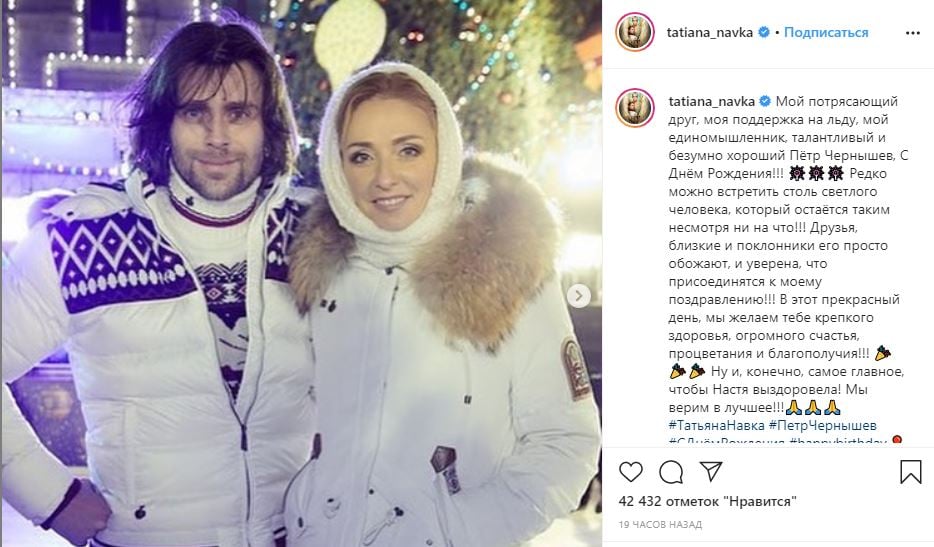Viewport: 934px width, 547px height.
Task: Open the tatiana_navka username in the header
Action: pyautogui.click(x=709, y=32)
